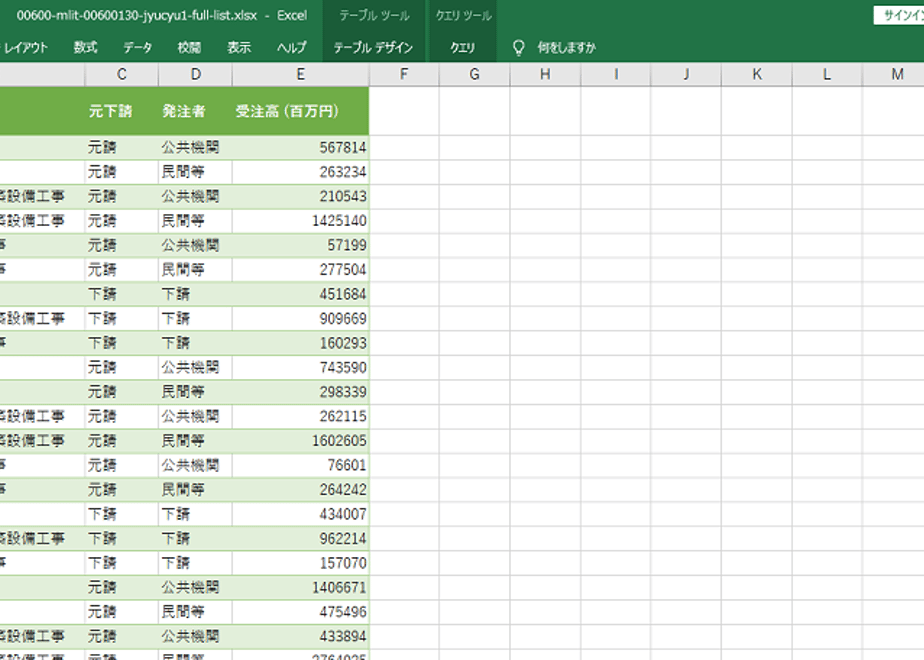
Task: Select column L header
Action: pos(827,74)
